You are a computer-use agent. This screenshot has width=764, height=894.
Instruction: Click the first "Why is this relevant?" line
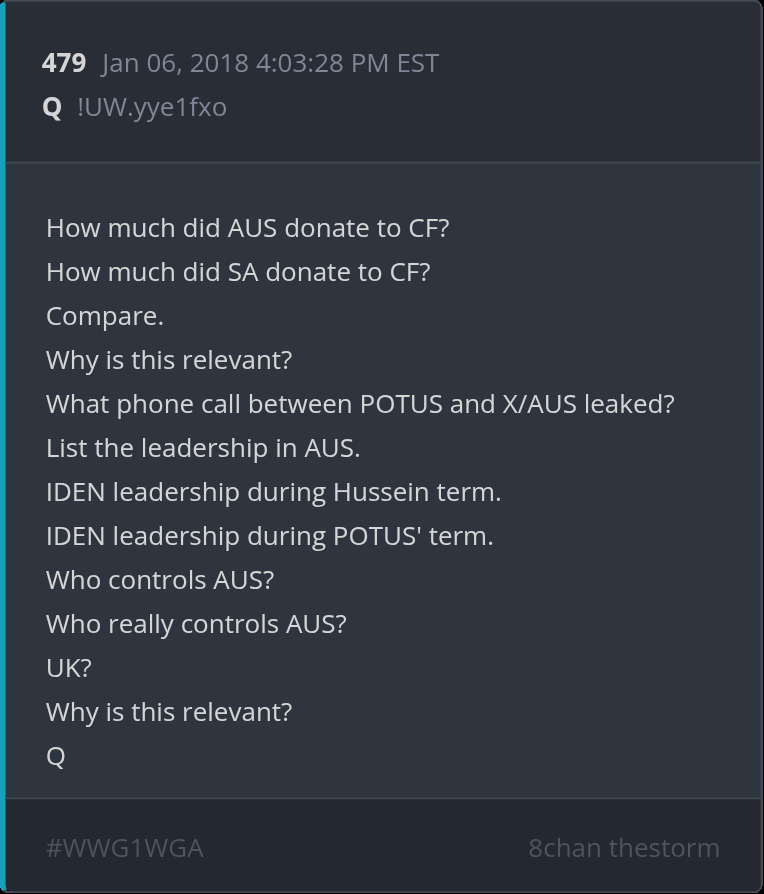[x=168, y=360]
